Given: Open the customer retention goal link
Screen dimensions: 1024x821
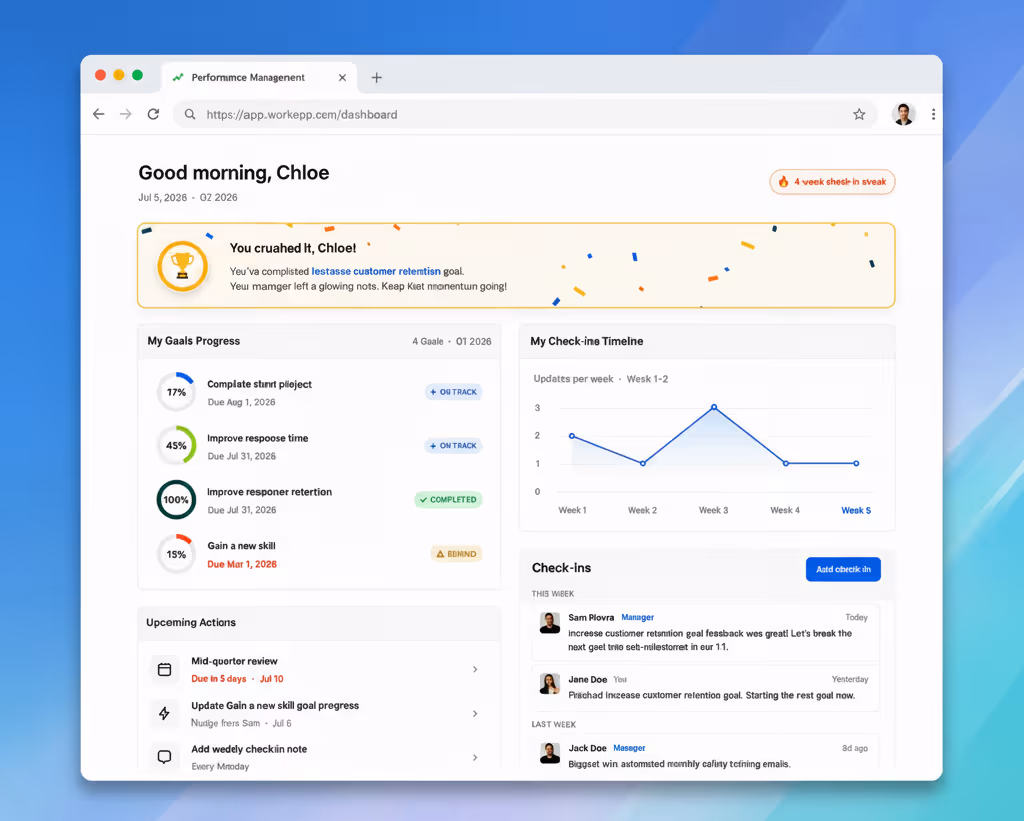Looking at the screenshot, I should [x=376, y=271].
